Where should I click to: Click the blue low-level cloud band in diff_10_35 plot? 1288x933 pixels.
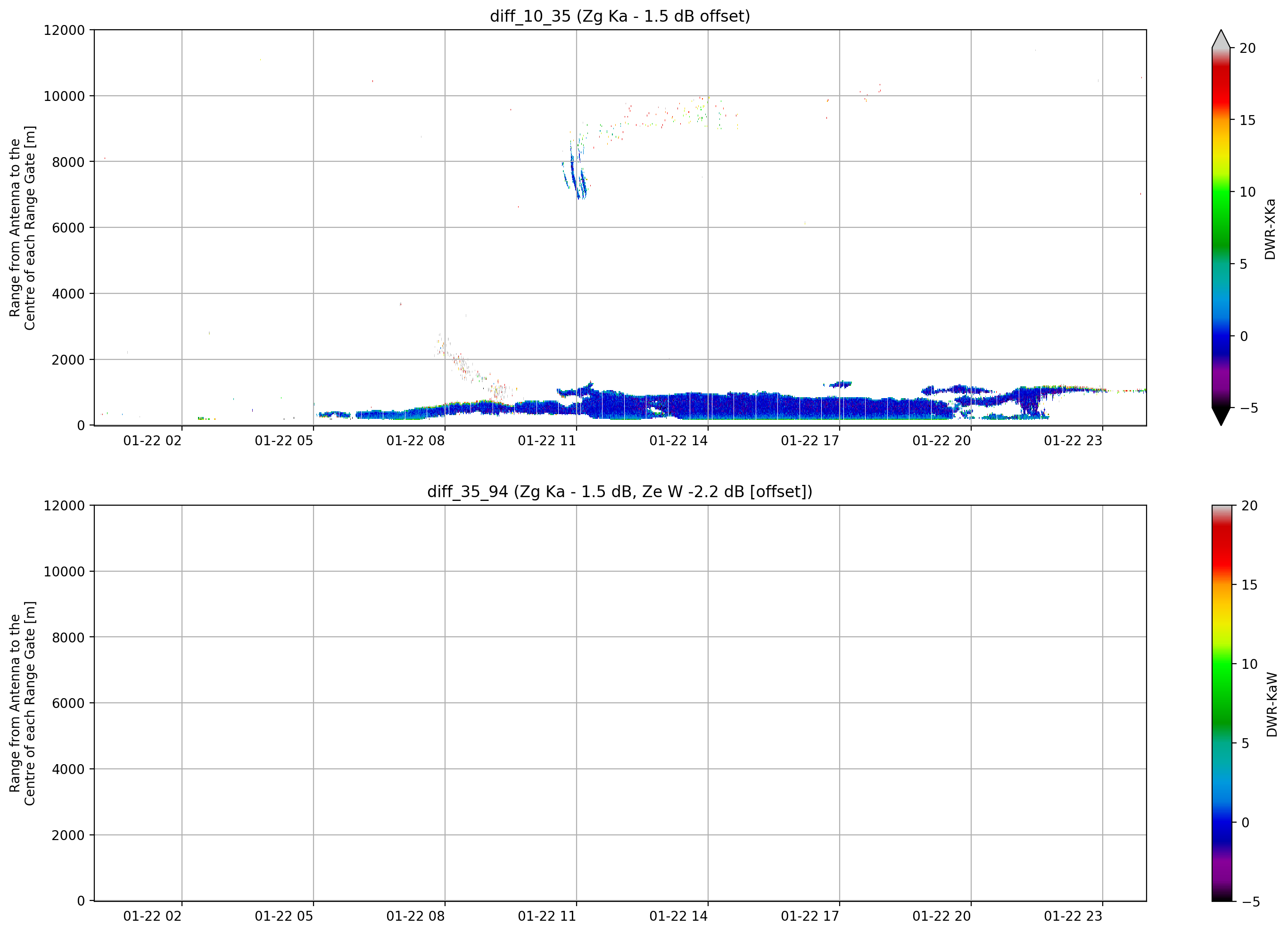click(738, 406)
